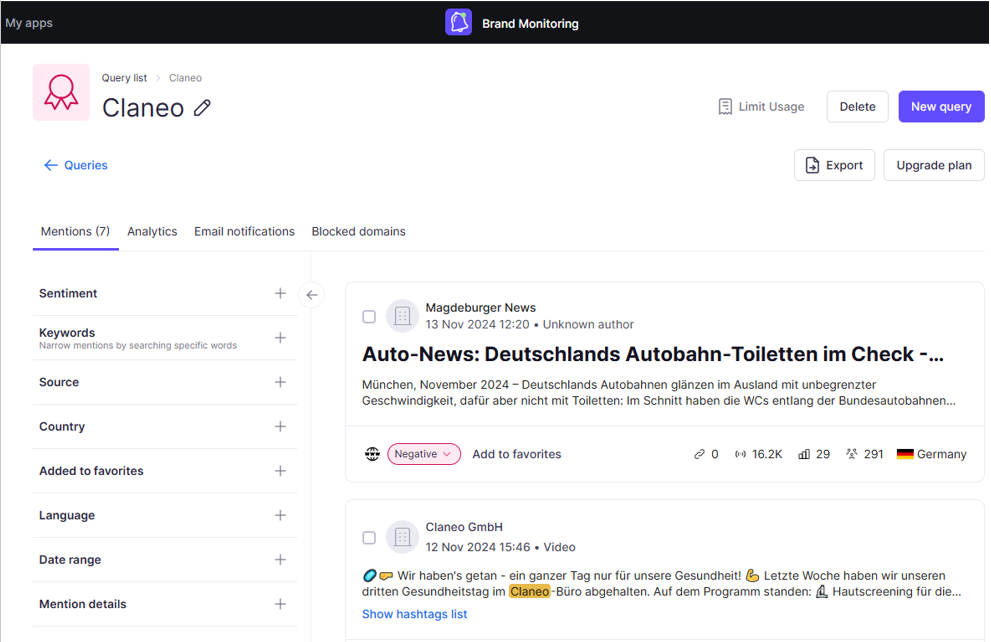This screenshot has height=642, width=991.
Task: Click the highlighted Claneo keyword in mention
Action: coord(530,592)
